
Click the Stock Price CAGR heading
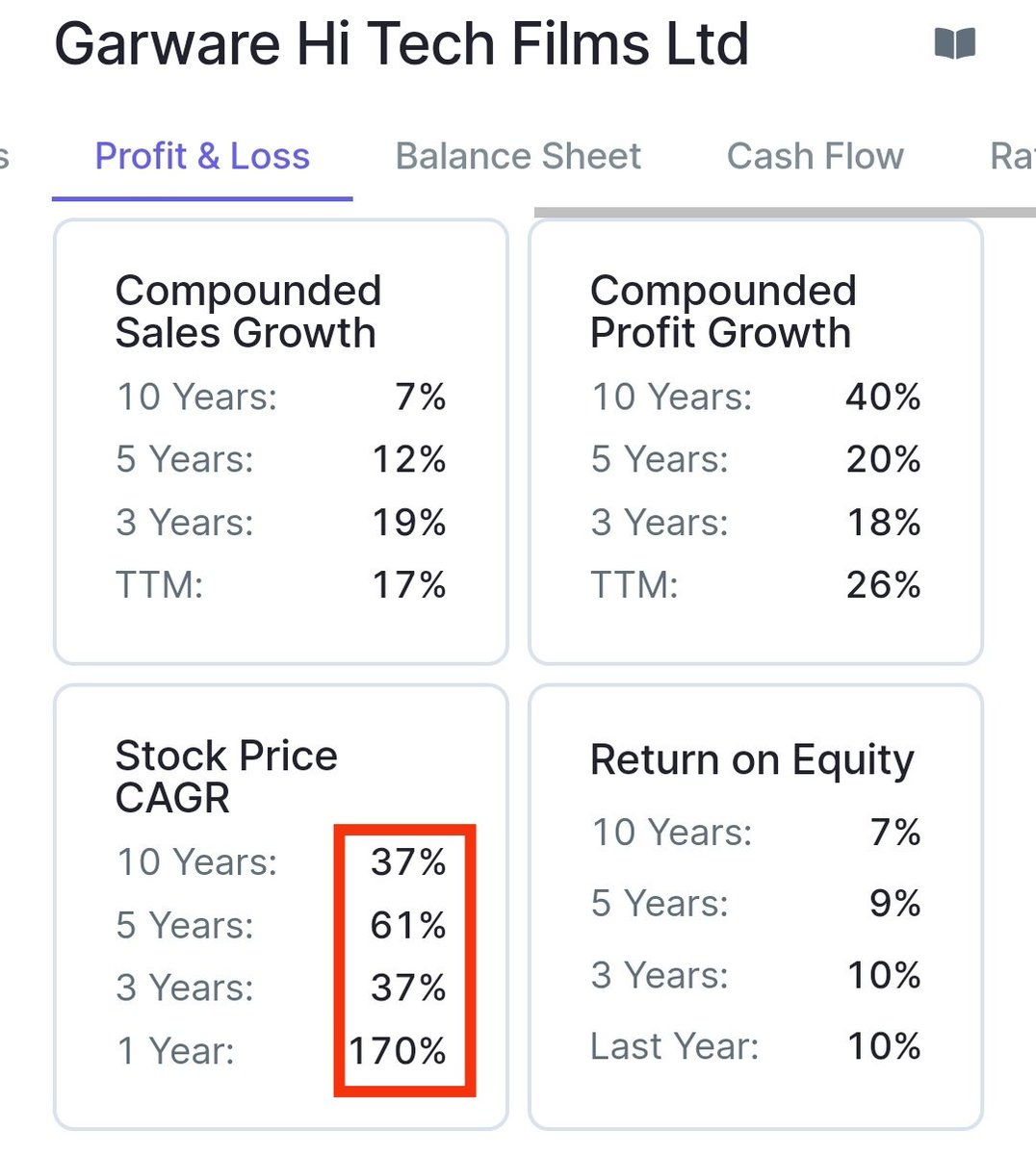[x=225, y=776]
